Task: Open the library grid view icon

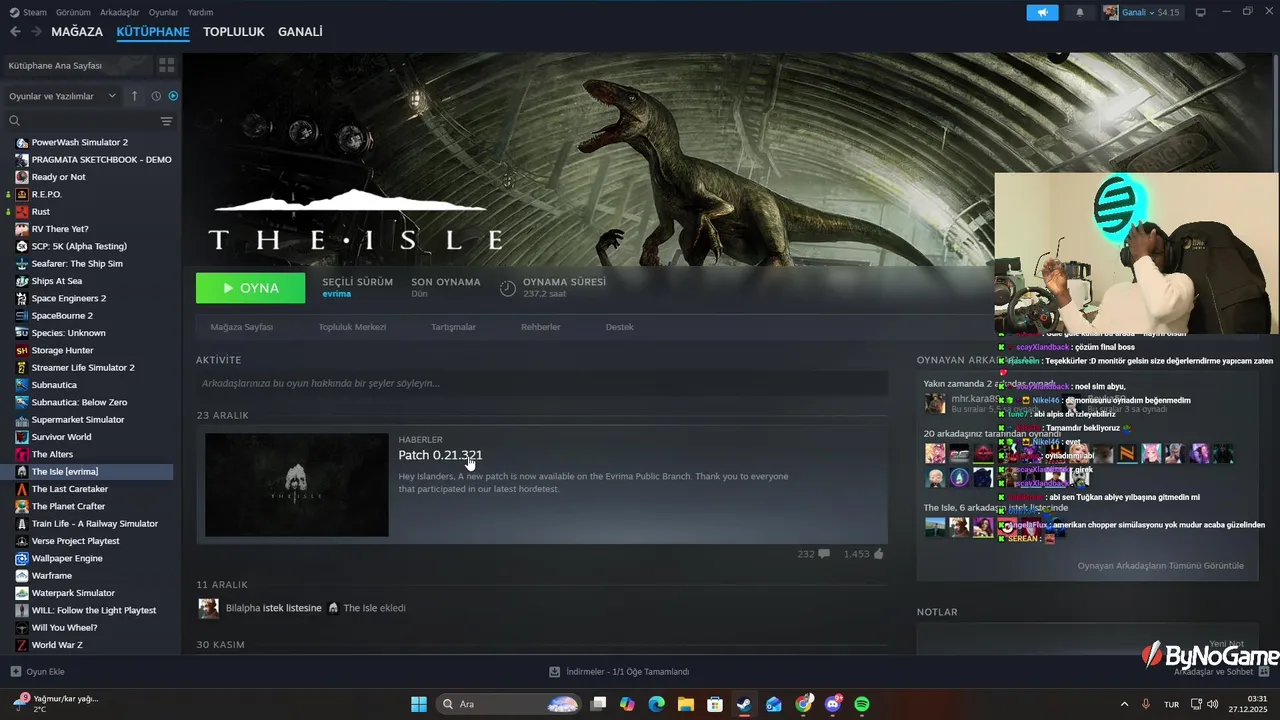Action: tap(166, 65)
